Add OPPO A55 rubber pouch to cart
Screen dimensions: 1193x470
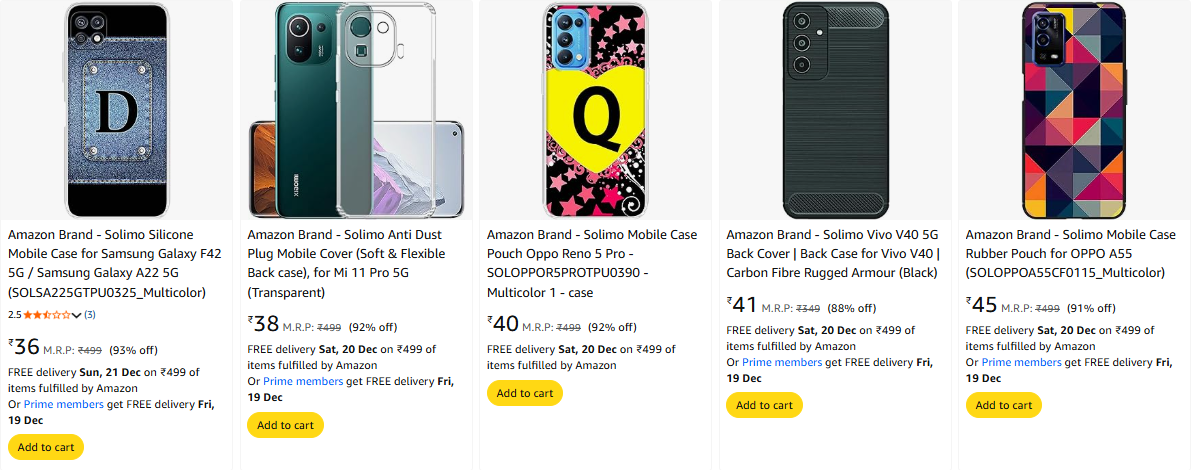pyautogui.click(x=1003, y=405)
